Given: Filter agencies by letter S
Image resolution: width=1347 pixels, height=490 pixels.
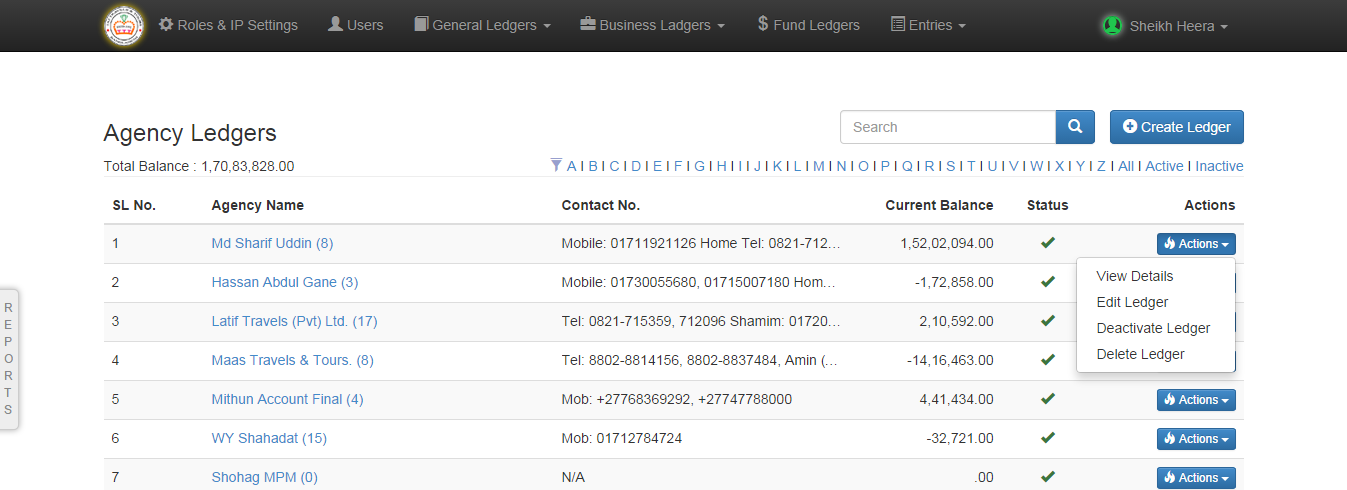Looking at the screenshot, I should [950, 166].
